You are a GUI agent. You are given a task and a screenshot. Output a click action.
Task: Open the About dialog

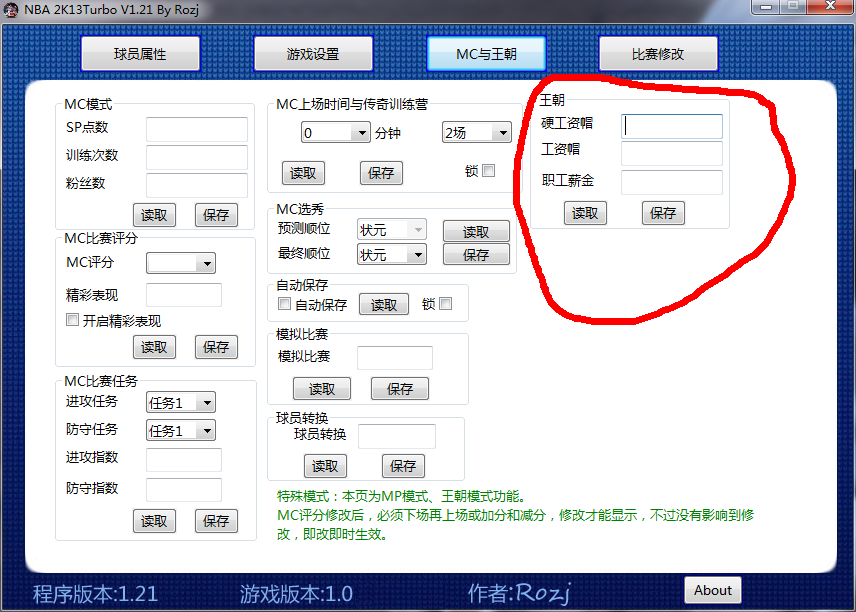click(713, 590)
